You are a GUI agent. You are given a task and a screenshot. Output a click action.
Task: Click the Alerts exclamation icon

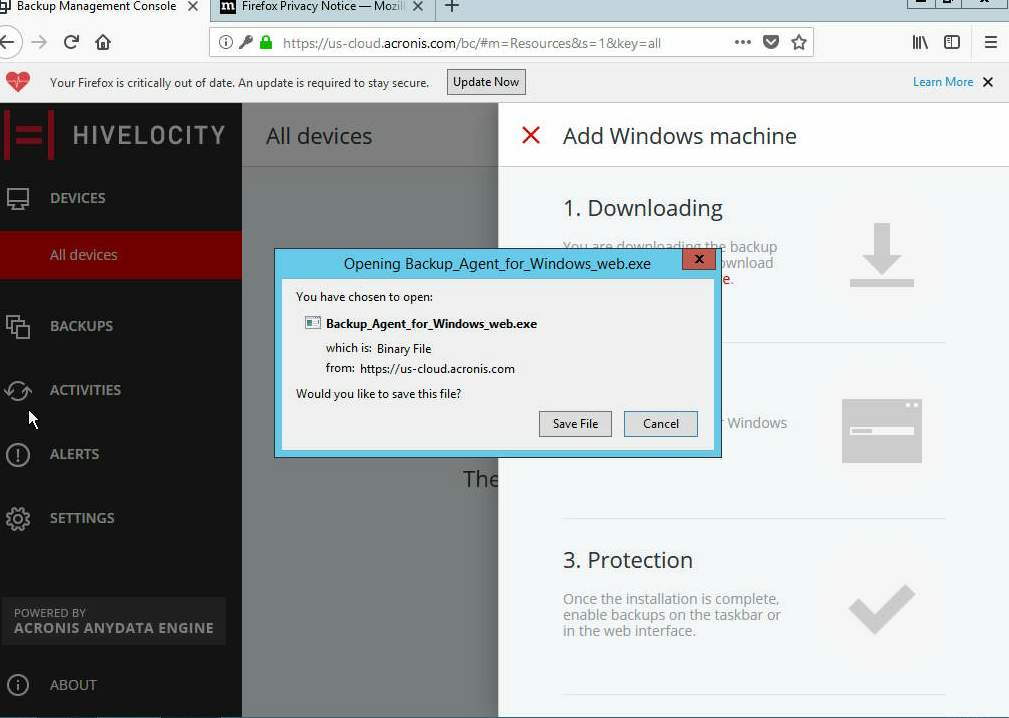pyautogui.click(x=18, y=455)
